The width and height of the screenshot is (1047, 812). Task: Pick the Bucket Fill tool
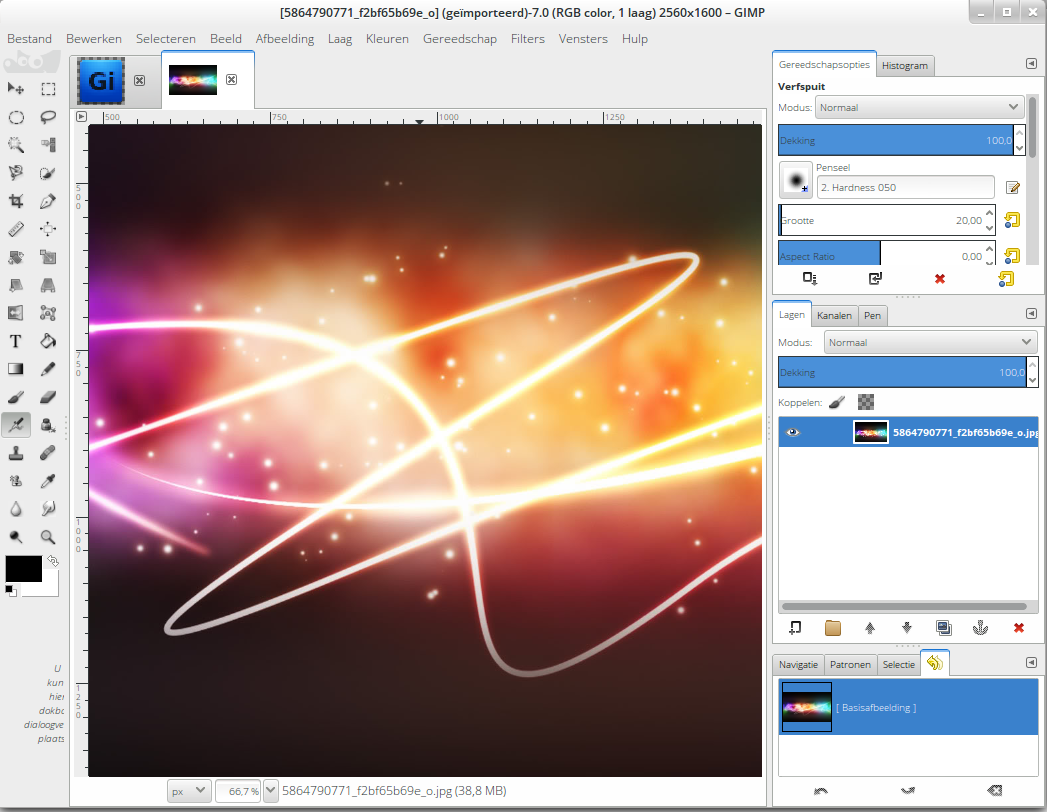point(47,341)
